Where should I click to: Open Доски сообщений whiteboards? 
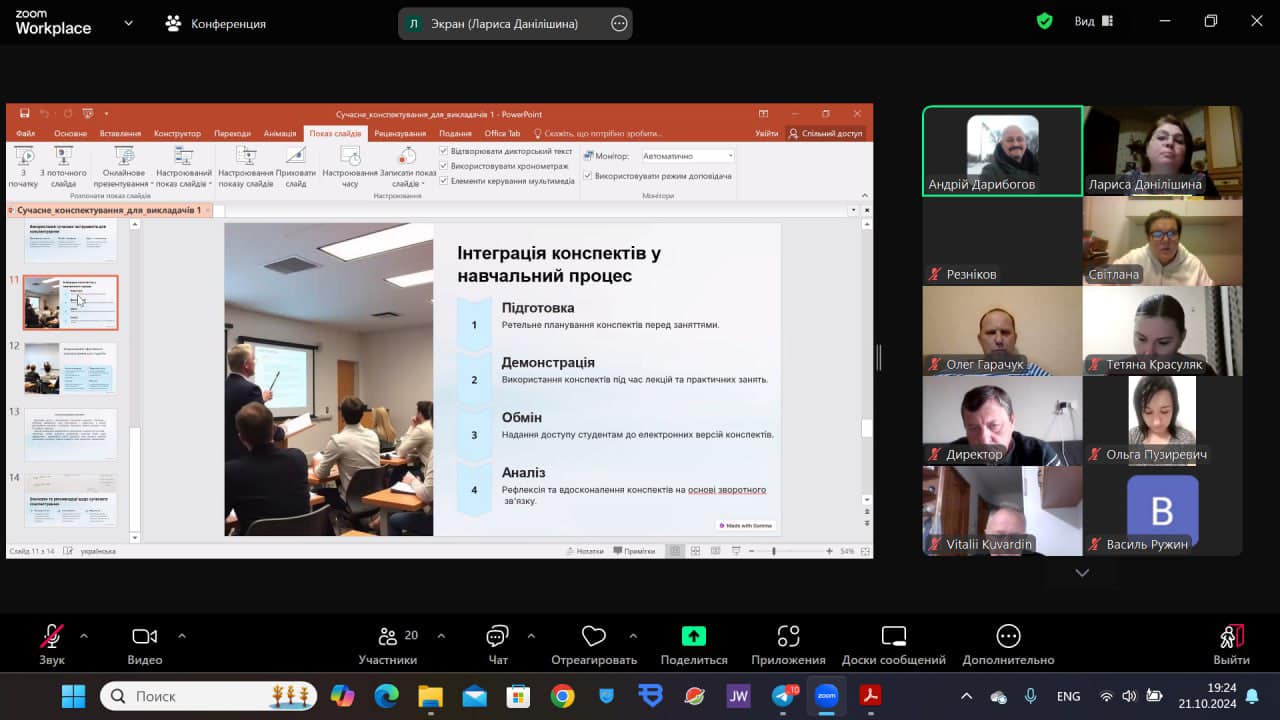pyautogui.click(x=893, y=637)
